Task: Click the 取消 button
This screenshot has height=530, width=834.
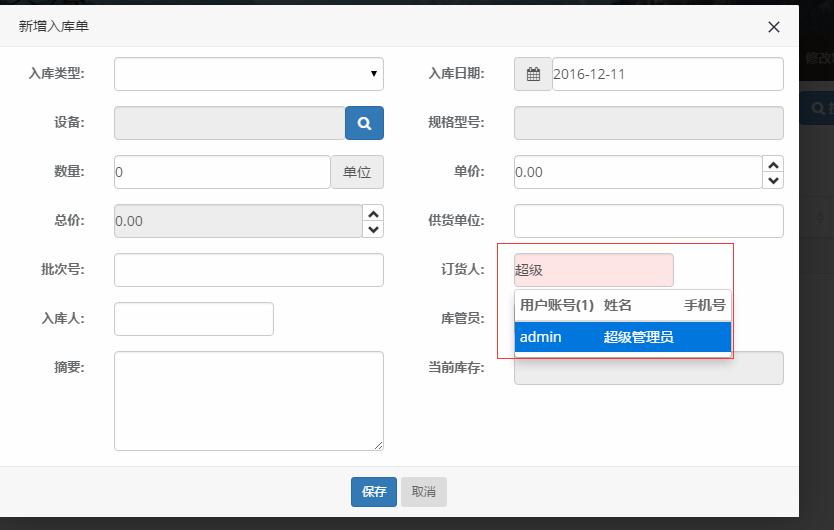Action: click(x=424, y=492)
